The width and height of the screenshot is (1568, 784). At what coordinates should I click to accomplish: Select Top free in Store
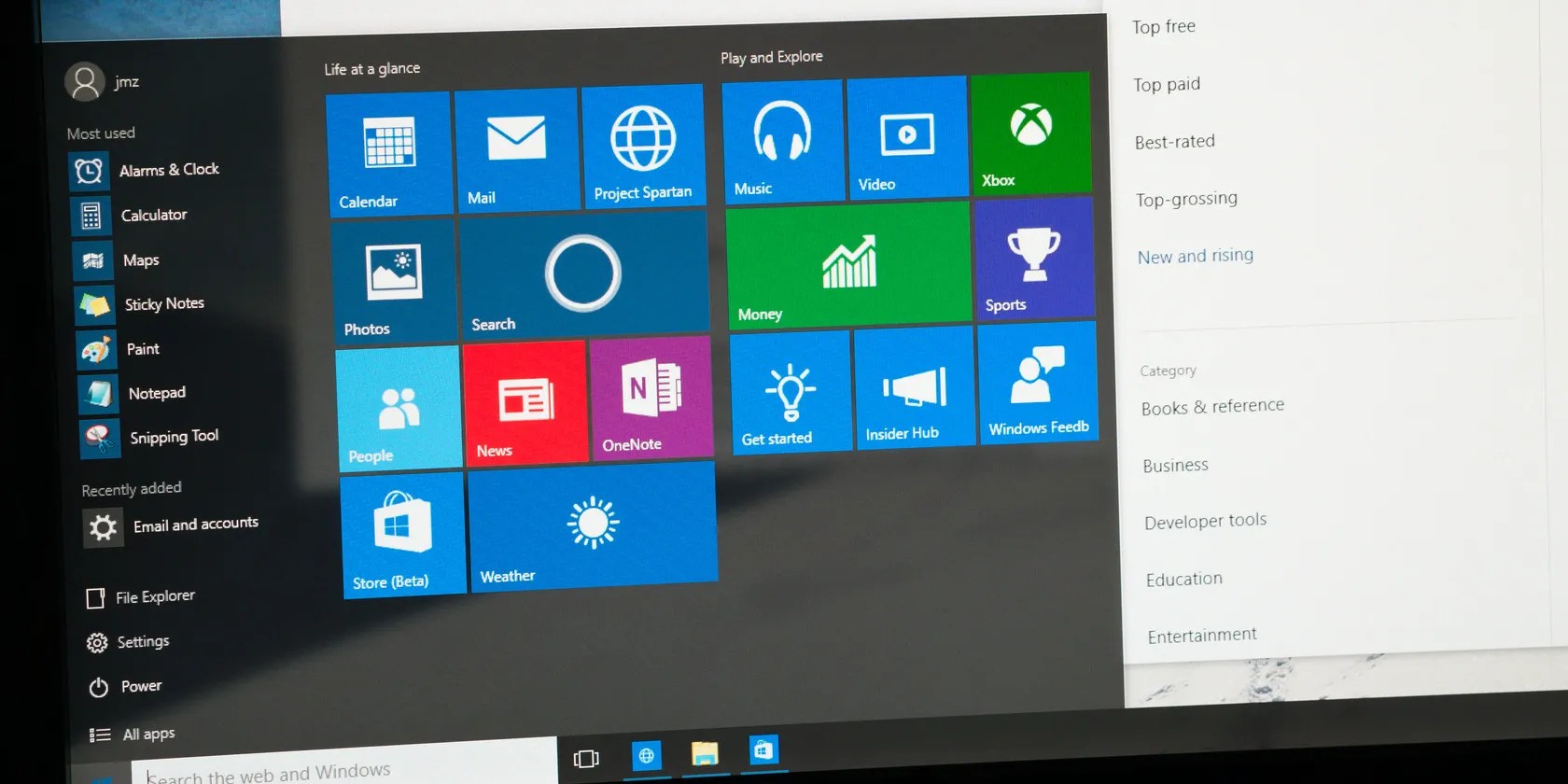[1164, 27]
